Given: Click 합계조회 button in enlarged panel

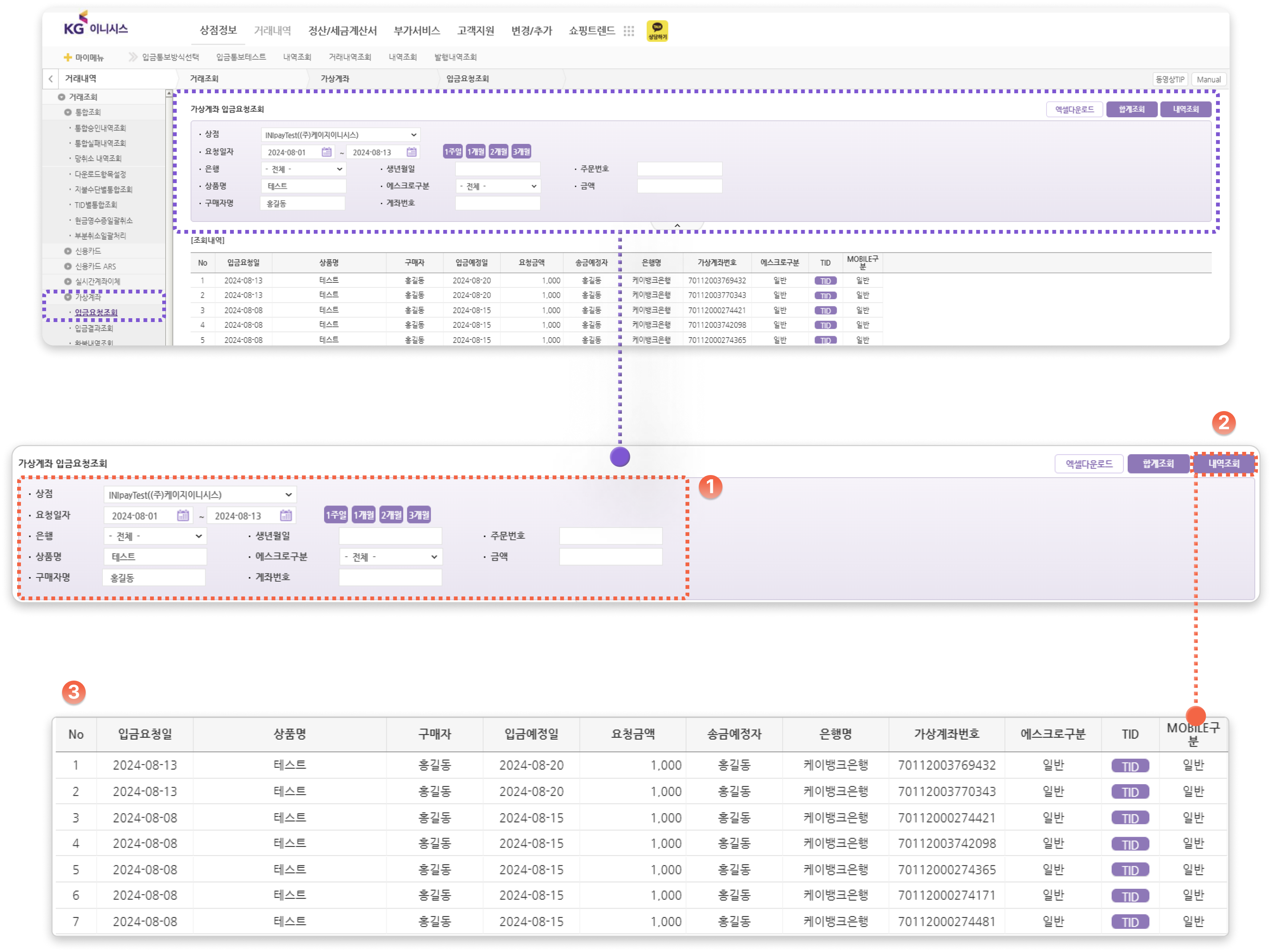Looking at the screenshot, I should coord(1158,463).
